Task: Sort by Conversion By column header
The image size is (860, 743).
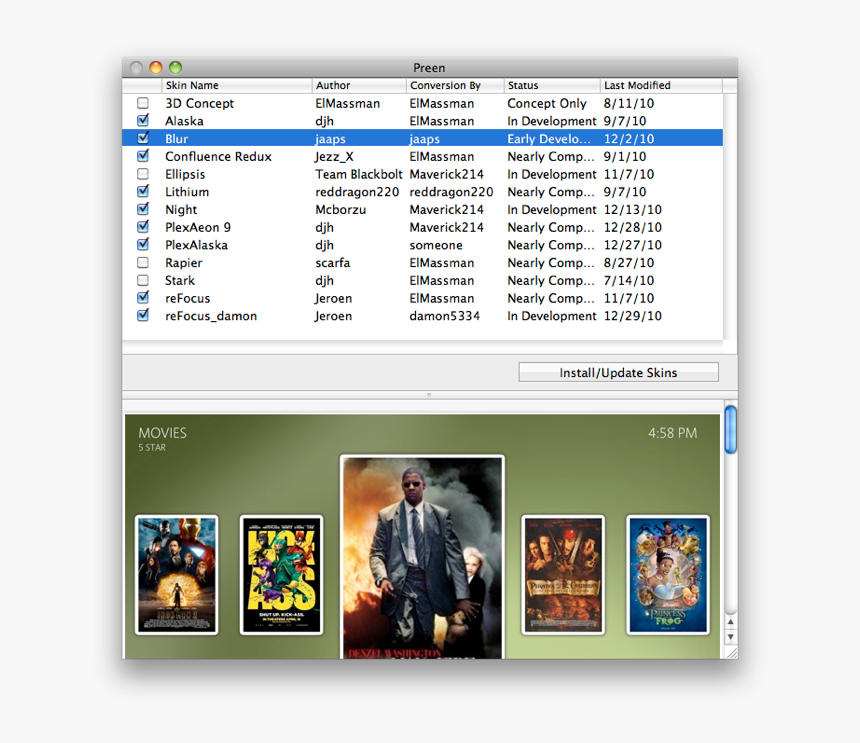Action: pyautogui.click(x=455, y=85)
